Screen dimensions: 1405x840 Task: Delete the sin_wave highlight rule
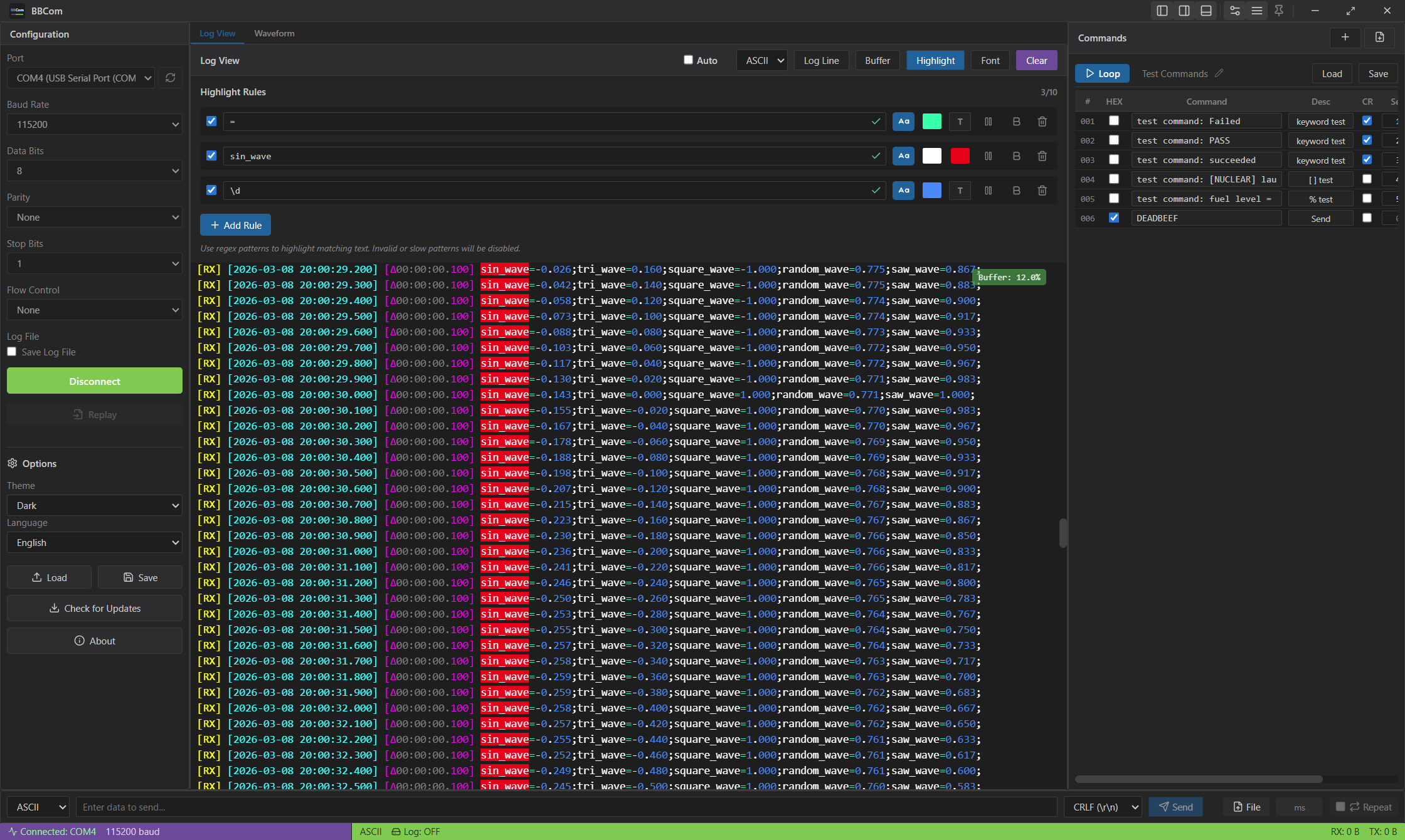coord(1042,156)
